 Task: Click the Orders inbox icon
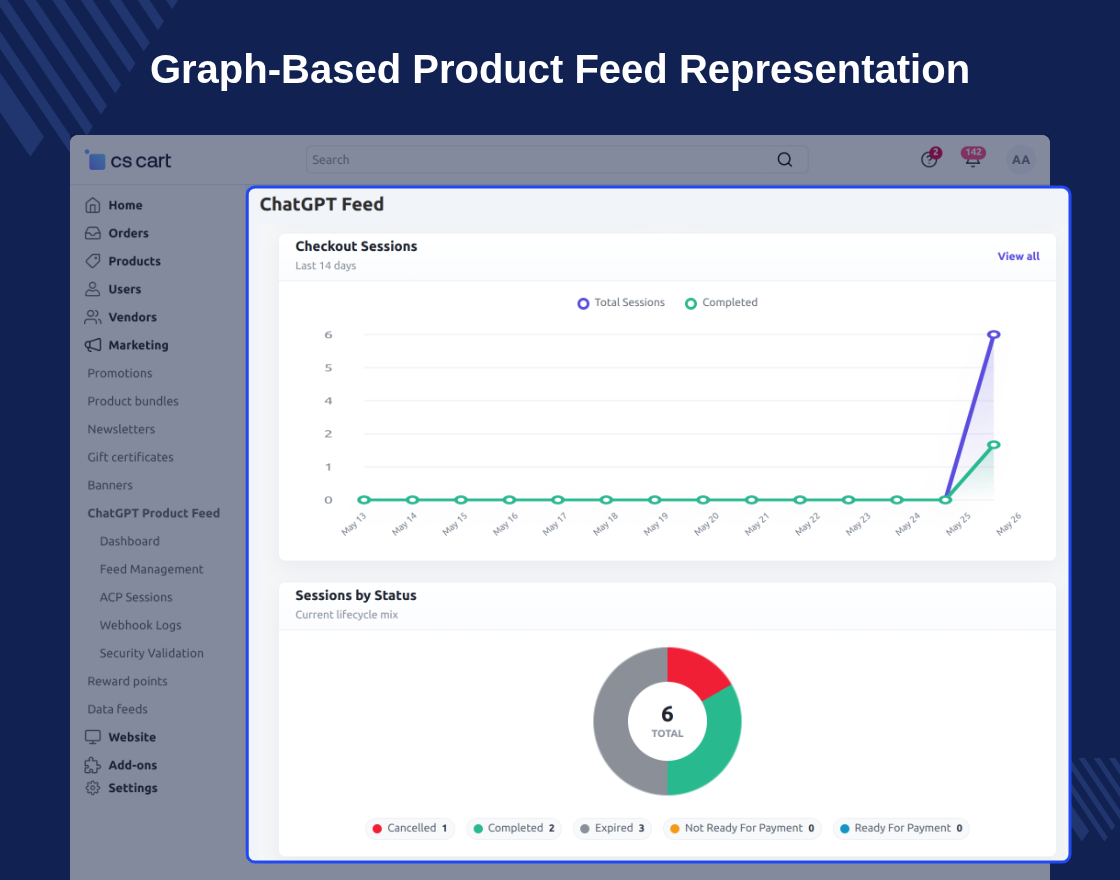click(93, 233)
